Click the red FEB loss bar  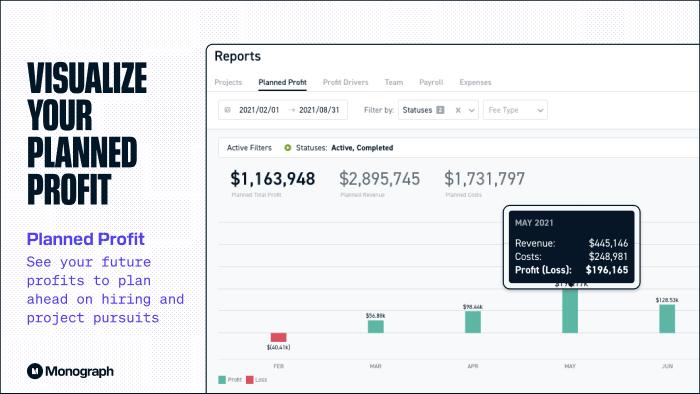(x=279, y=337)
